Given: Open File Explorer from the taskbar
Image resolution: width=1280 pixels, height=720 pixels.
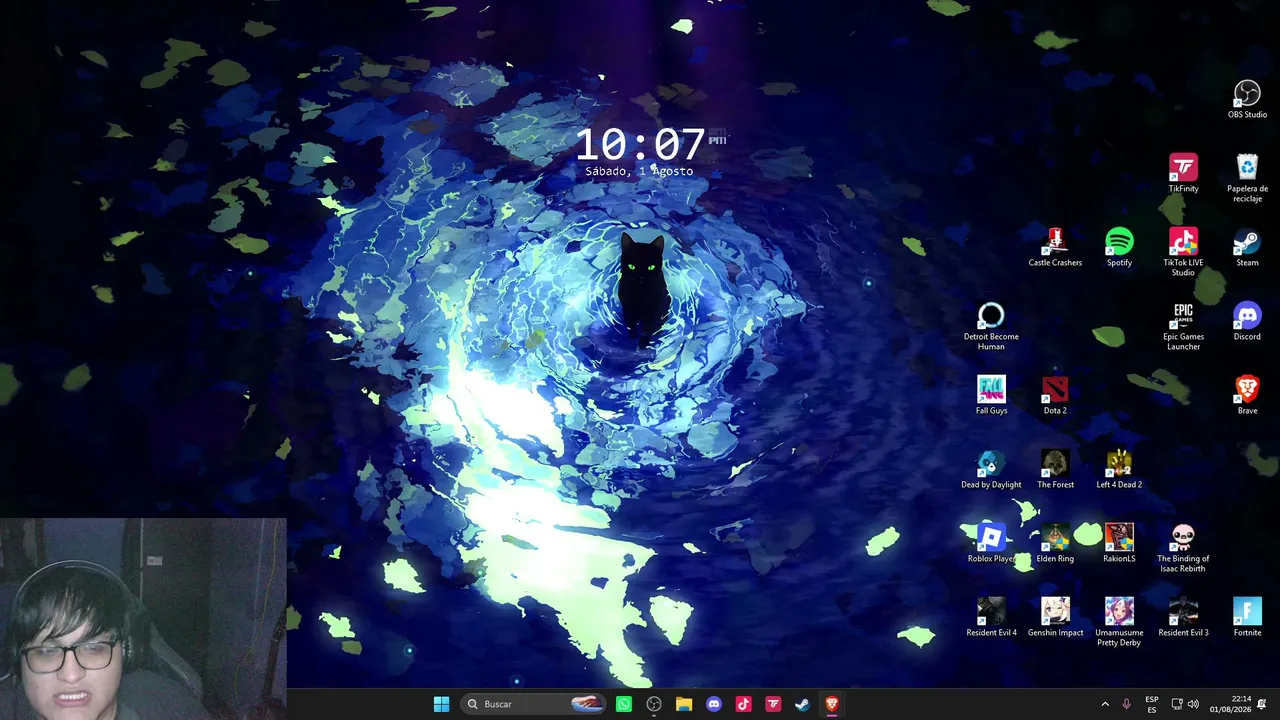Looking at the screenshot, I should tap(684, 704).
